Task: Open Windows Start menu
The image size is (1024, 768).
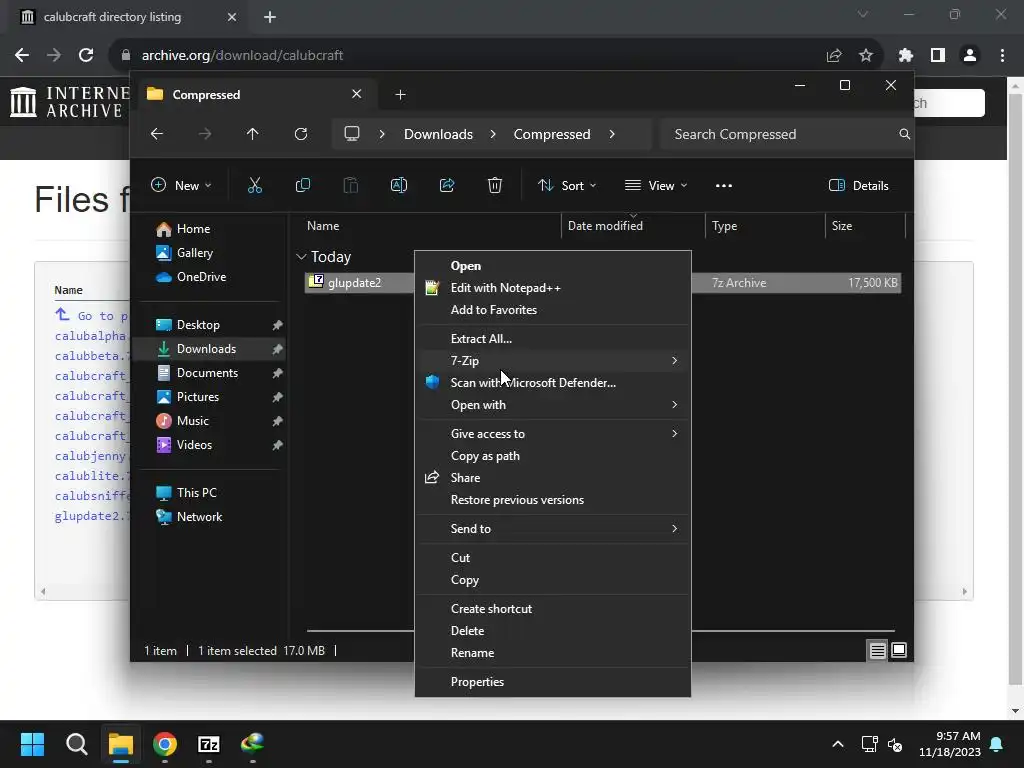Action: tap(32, 744)
